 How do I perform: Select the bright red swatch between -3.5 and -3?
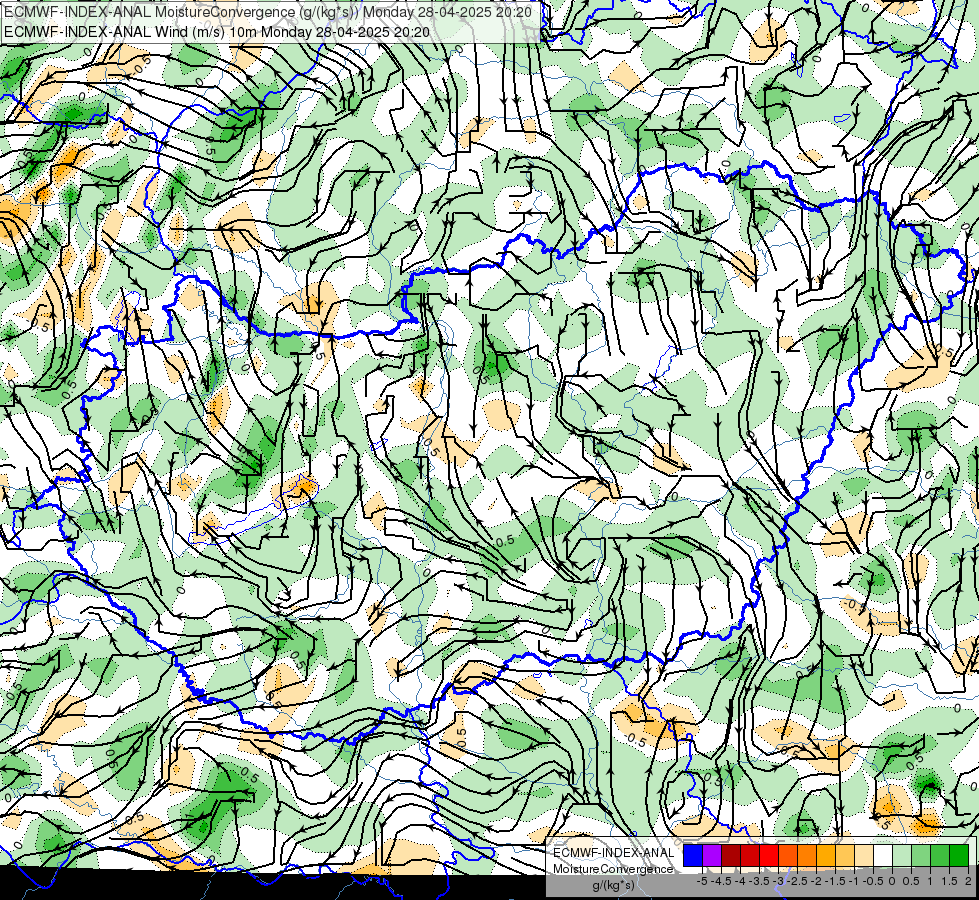click(x=769, y=855)
